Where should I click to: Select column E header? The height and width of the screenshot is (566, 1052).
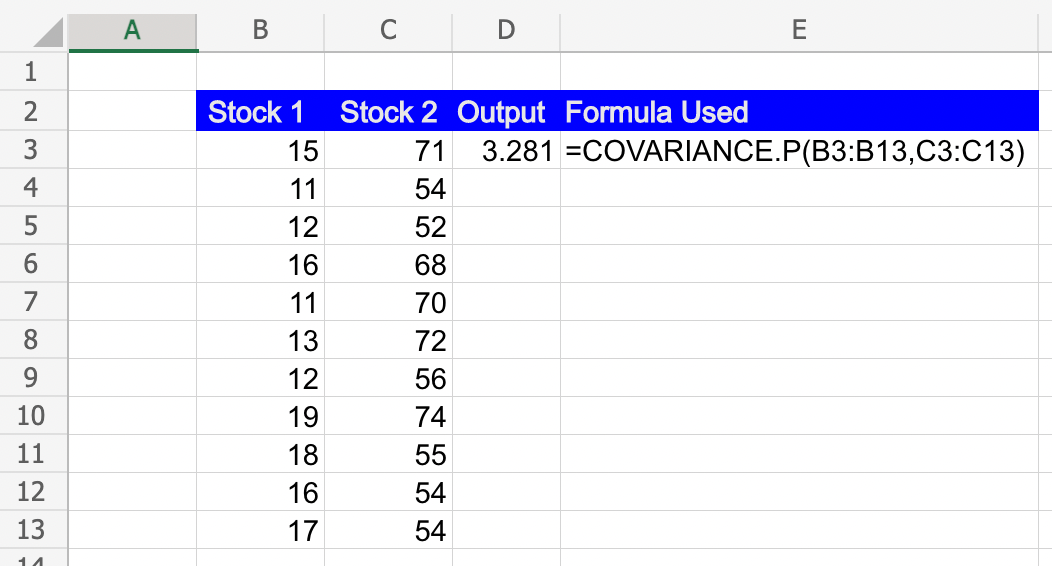[799, 30]
